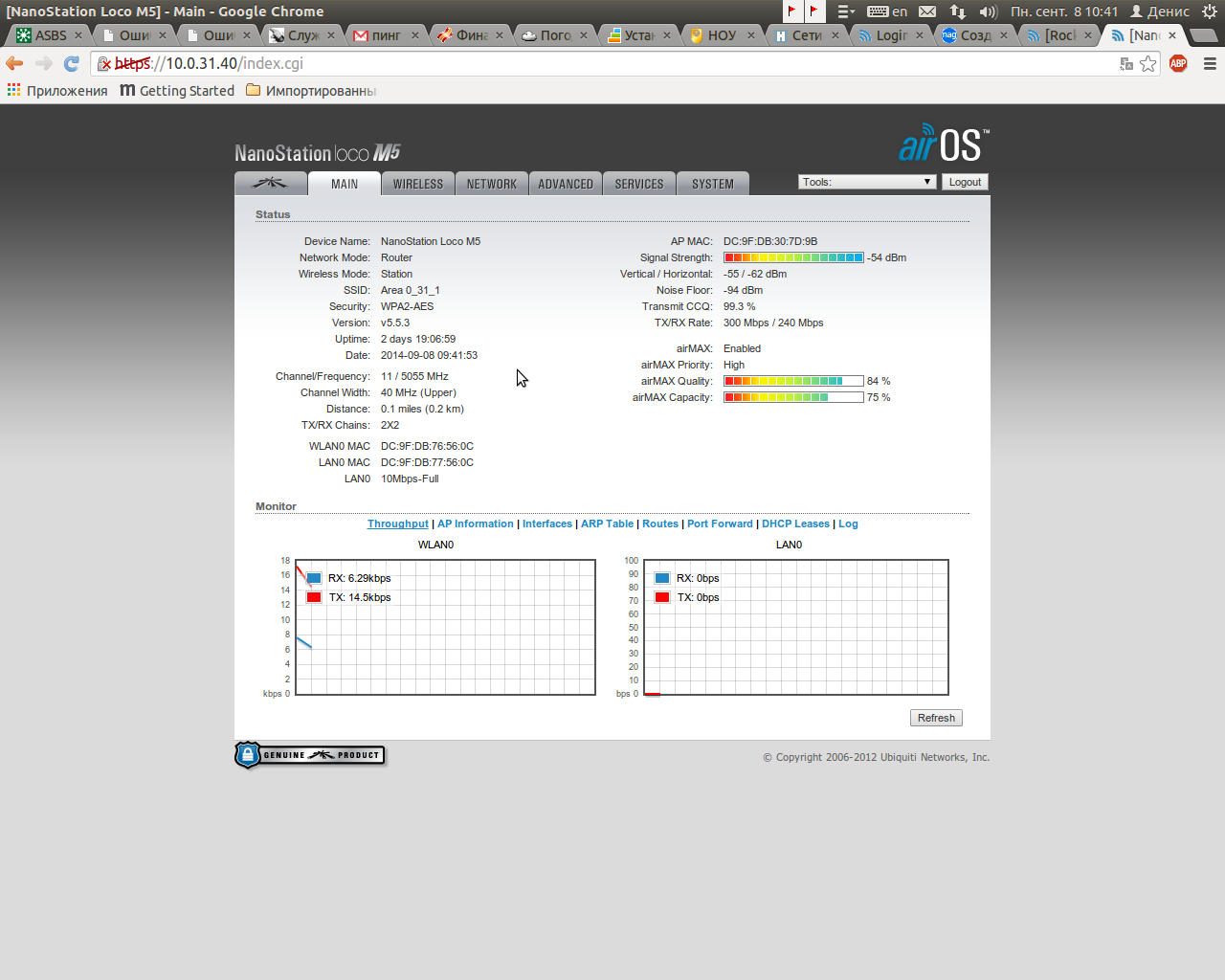Open the sound volume indicator

tap(989, 11)
